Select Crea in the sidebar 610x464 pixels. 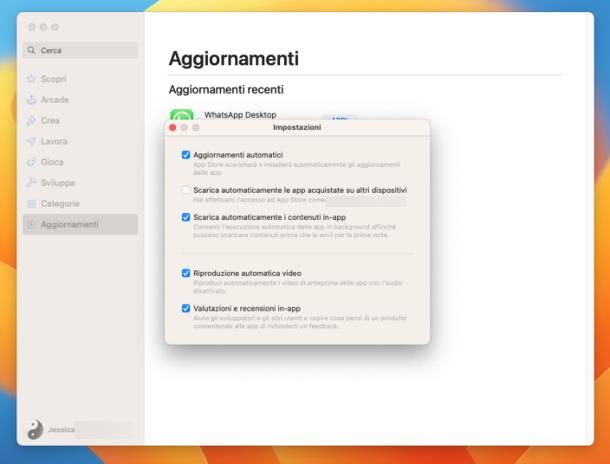80,121
